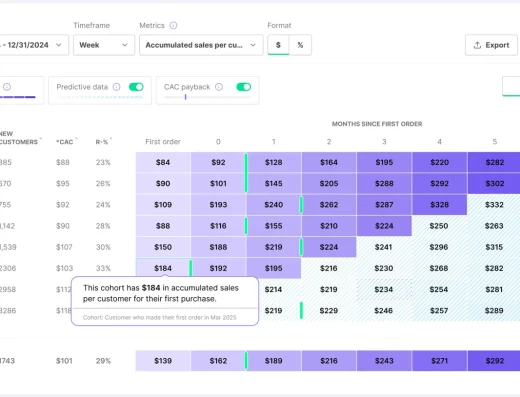Screen dimensions: 520x397
Task: Click the sort indicator next to R-% header
Action: [111, 139]
